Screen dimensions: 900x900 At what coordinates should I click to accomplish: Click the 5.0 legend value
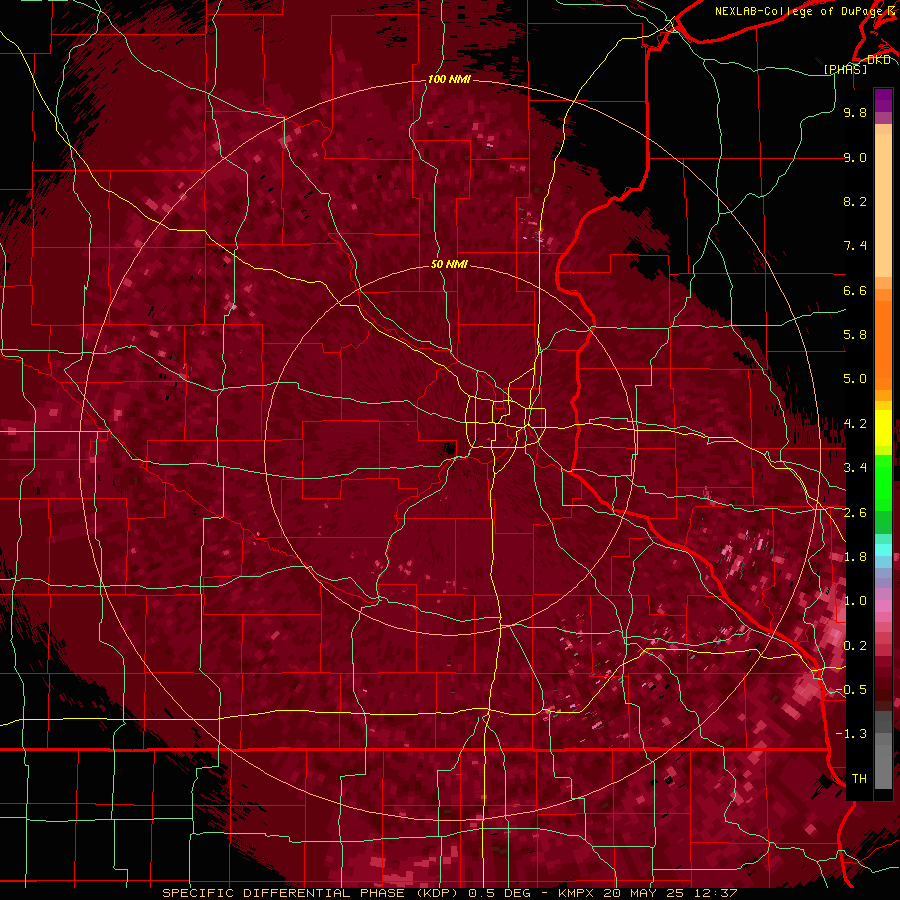click(x=855, y=379)
